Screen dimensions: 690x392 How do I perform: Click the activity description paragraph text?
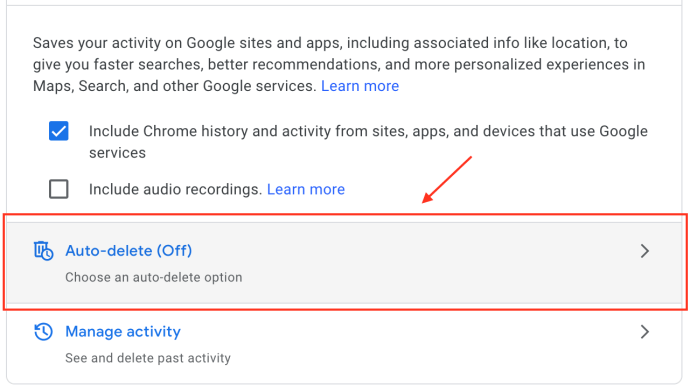(339, 64)
